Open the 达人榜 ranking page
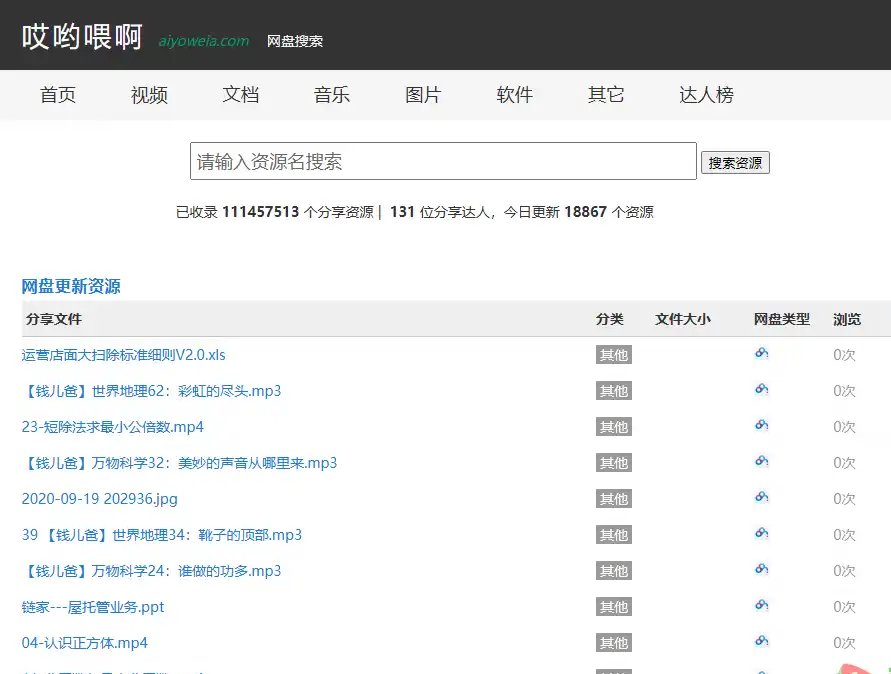The image size is (891, 674). coord(706,94)
